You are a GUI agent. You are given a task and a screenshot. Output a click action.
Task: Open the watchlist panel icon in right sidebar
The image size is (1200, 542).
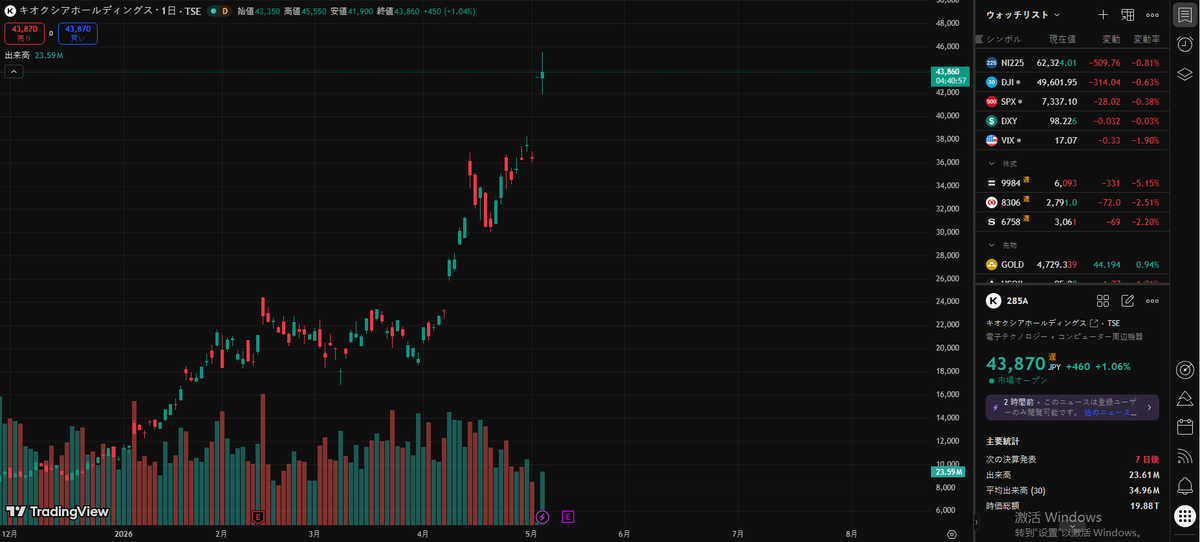coord(1184,15)
